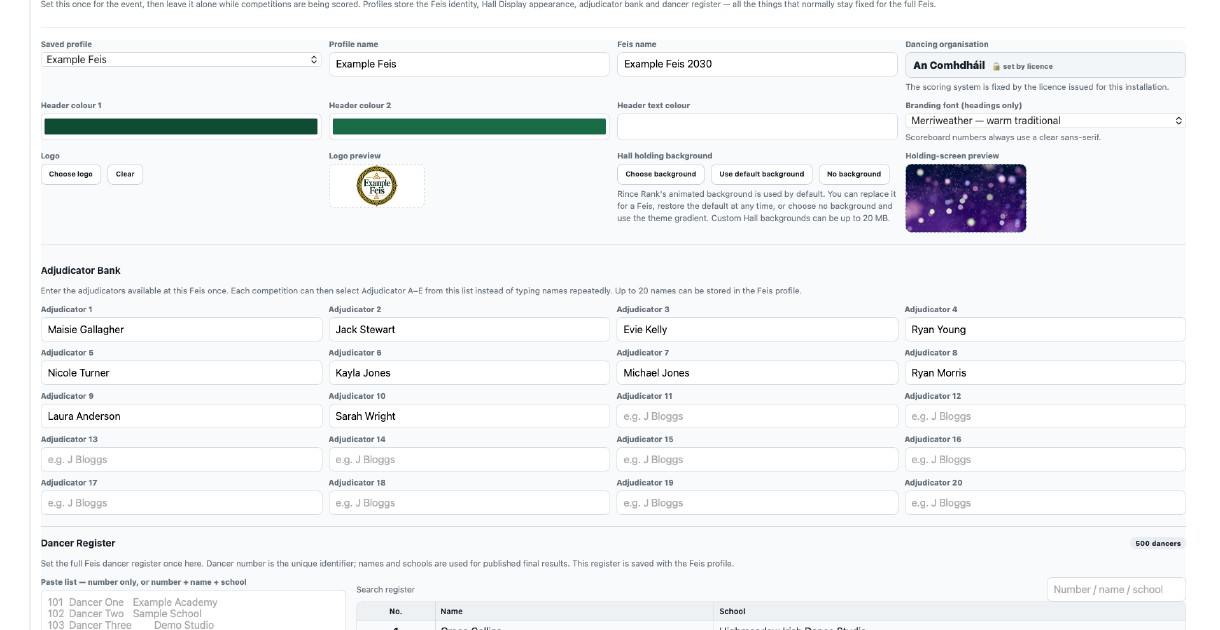Edit Adjudicator 4 field Ryan Young
The image size is (1220, 630).
point(1045,330)
